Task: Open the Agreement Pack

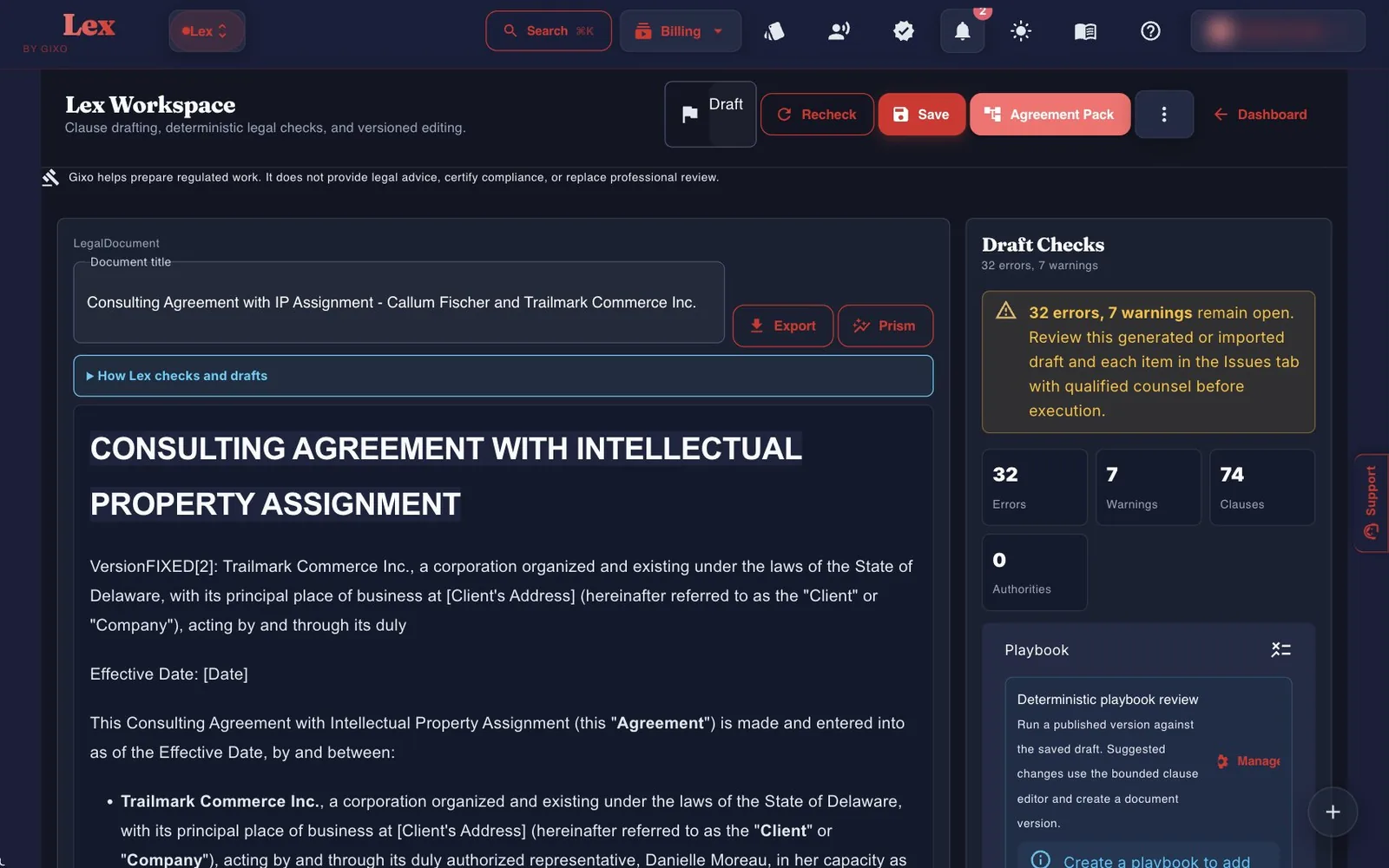Action: click(1050, 115)
